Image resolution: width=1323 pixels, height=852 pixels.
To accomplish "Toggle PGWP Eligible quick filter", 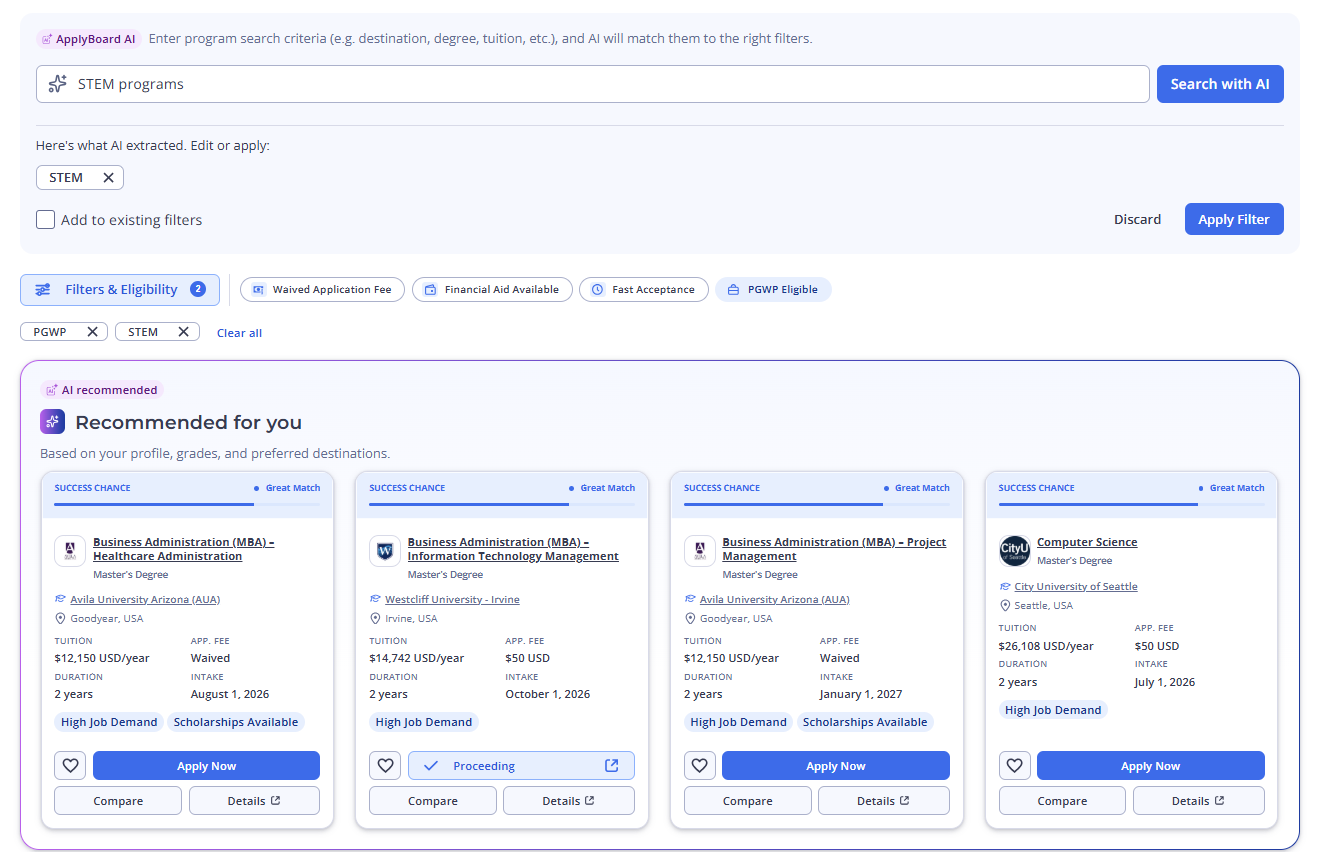I will pyautogui.click(x=773, y=289).
